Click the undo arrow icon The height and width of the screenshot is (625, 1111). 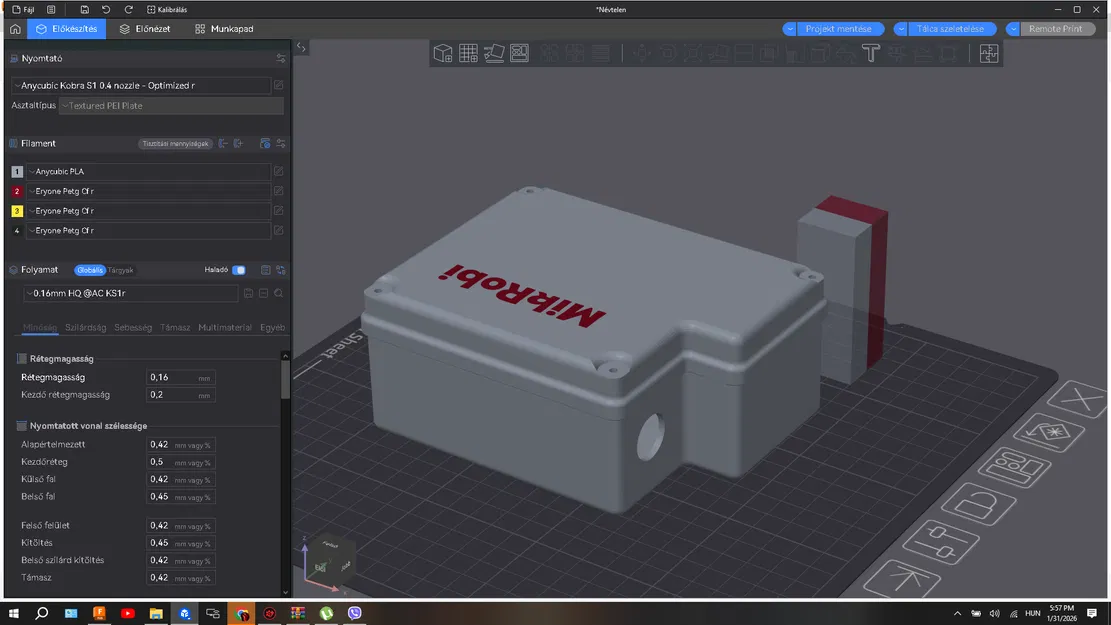point(106,9)
